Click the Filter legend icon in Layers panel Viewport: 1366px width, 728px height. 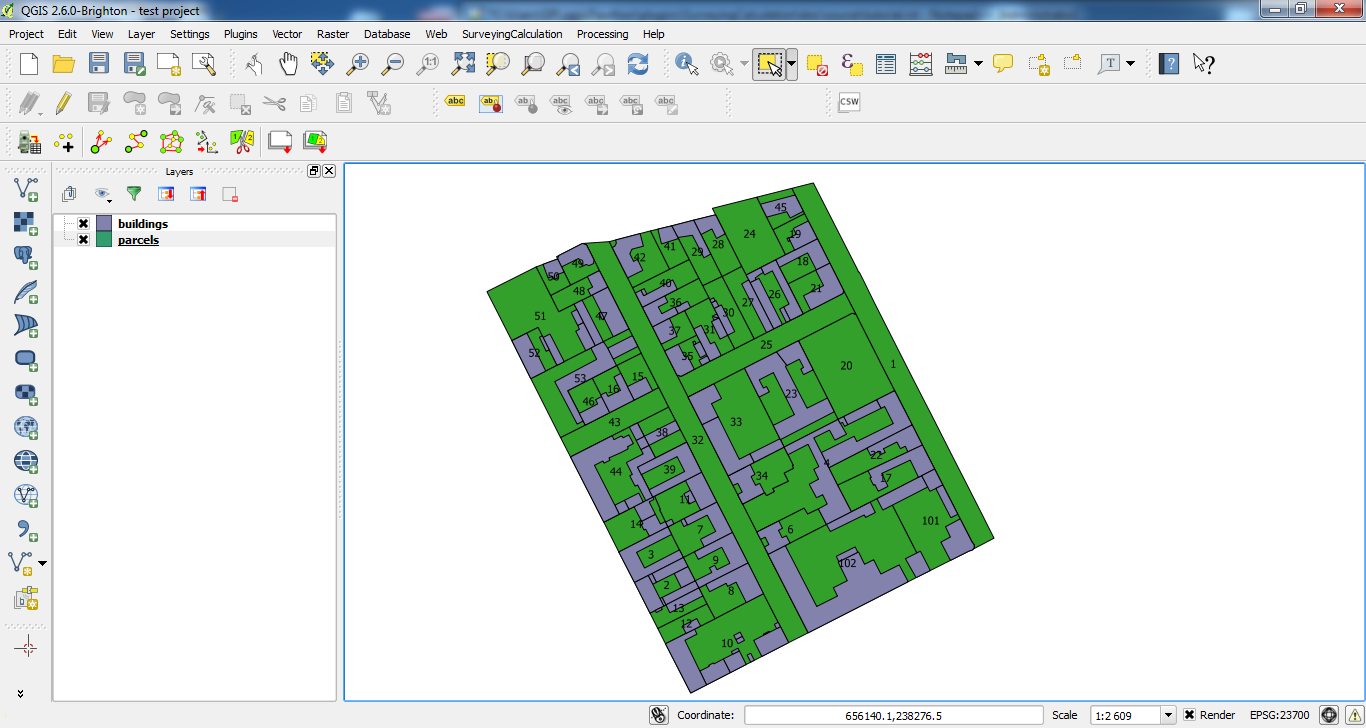tap(133, 194)
